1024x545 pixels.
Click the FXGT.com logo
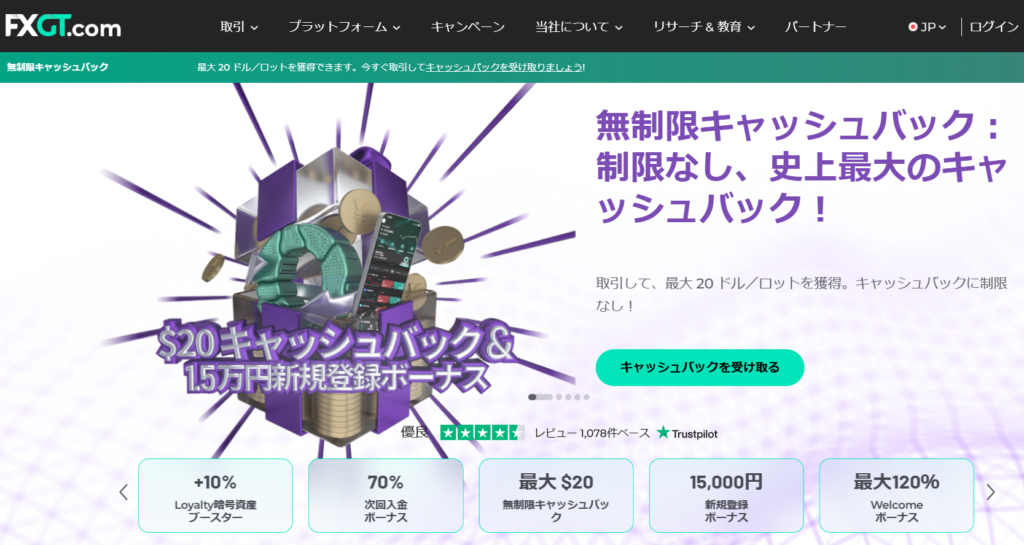coord(63,26)
